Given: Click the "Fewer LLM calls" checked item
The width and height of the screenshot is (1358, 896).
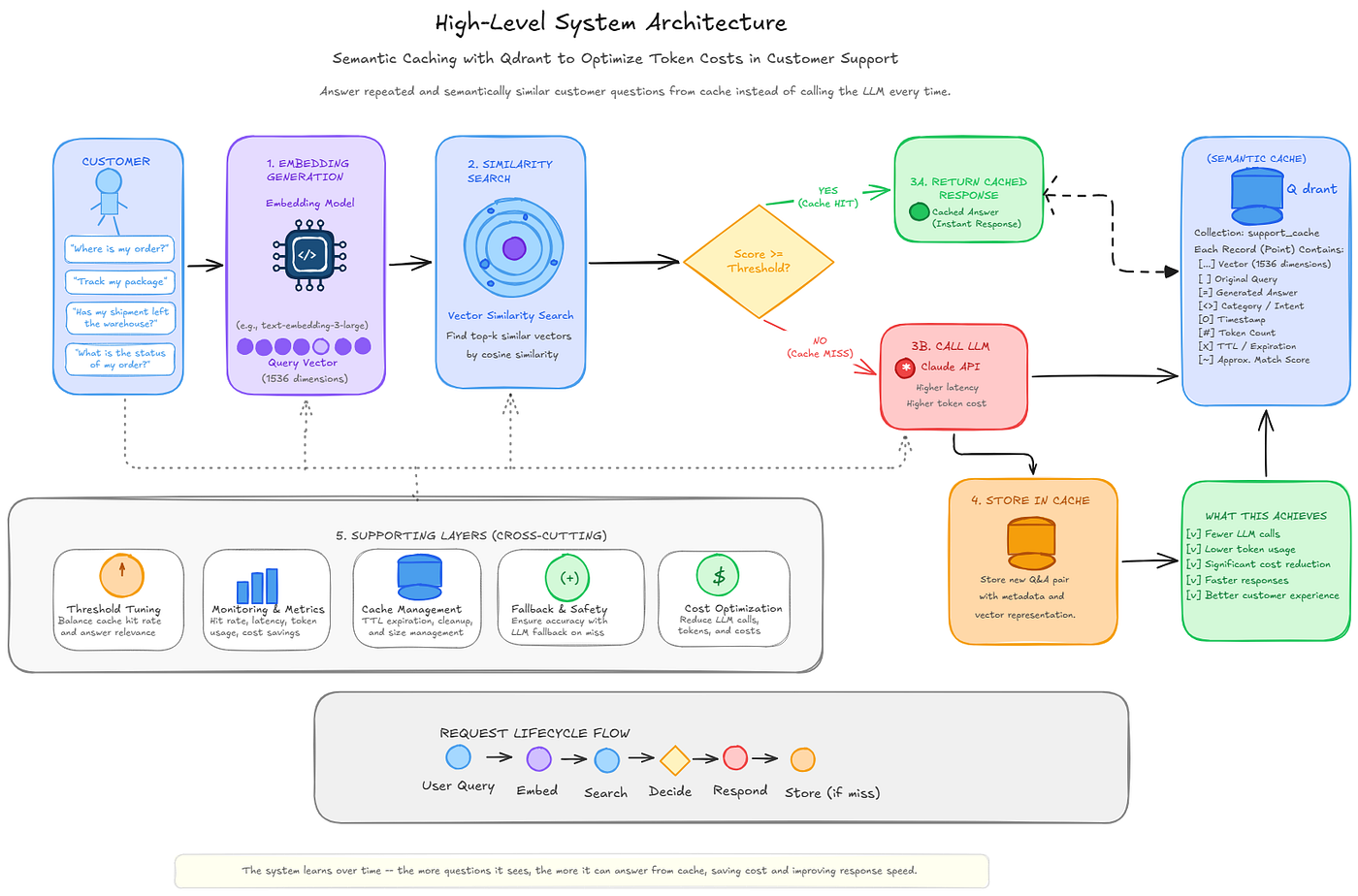Looking at the screenshot, I should tap(1233, 533).
